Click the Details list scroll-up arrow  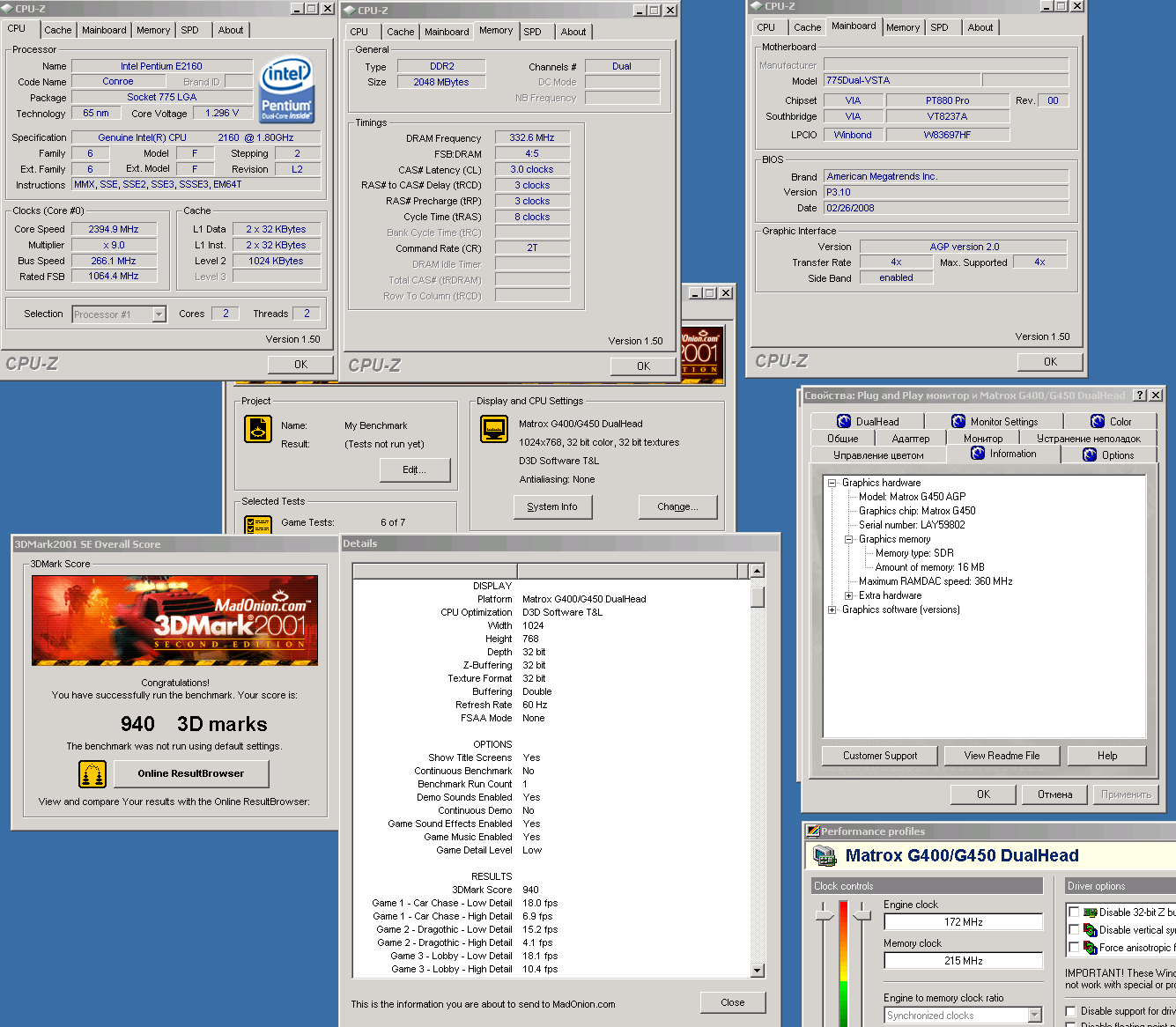click(x=757, y=571)
